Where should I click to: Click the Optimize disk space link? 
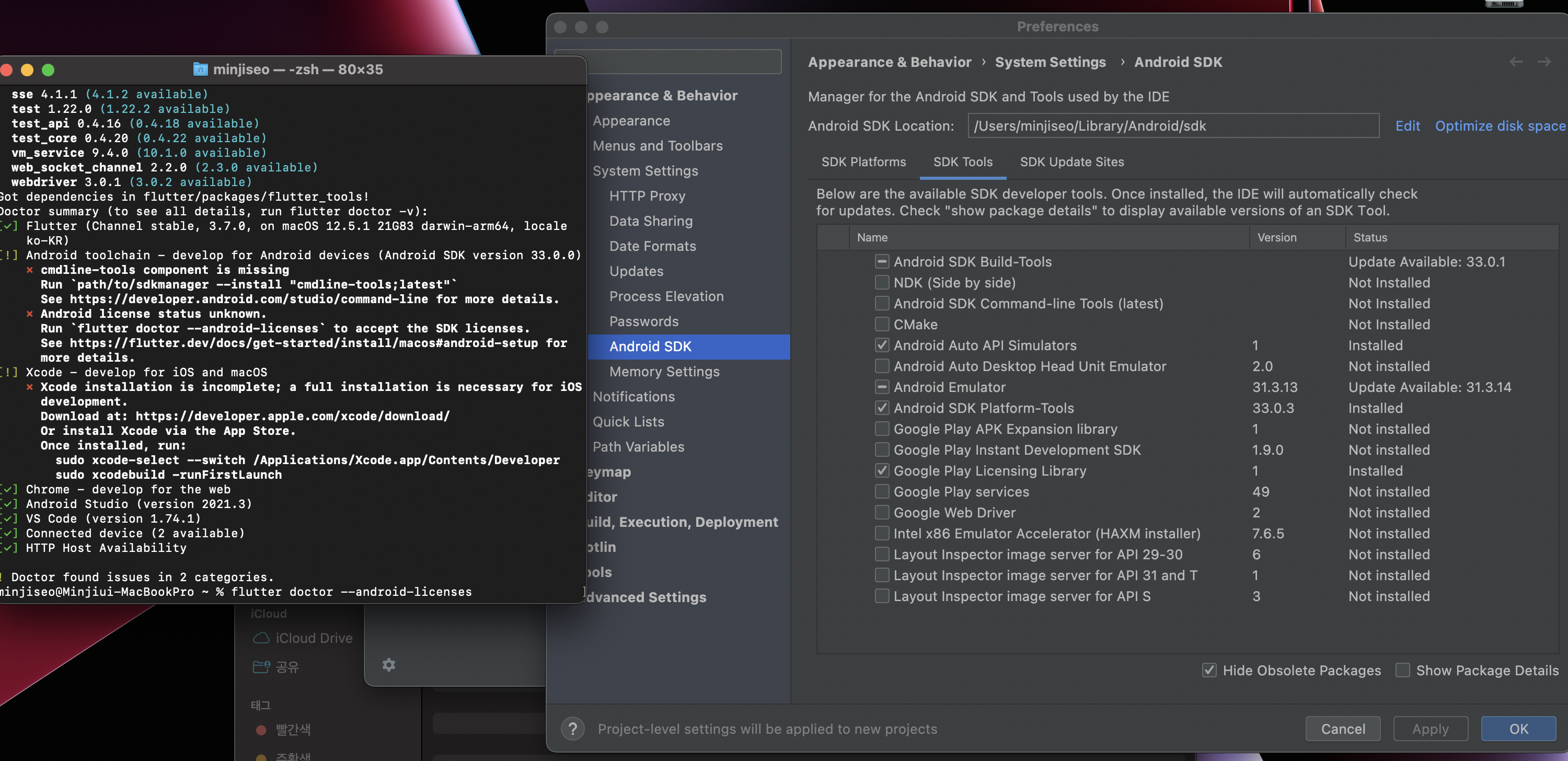[1500, 126]
